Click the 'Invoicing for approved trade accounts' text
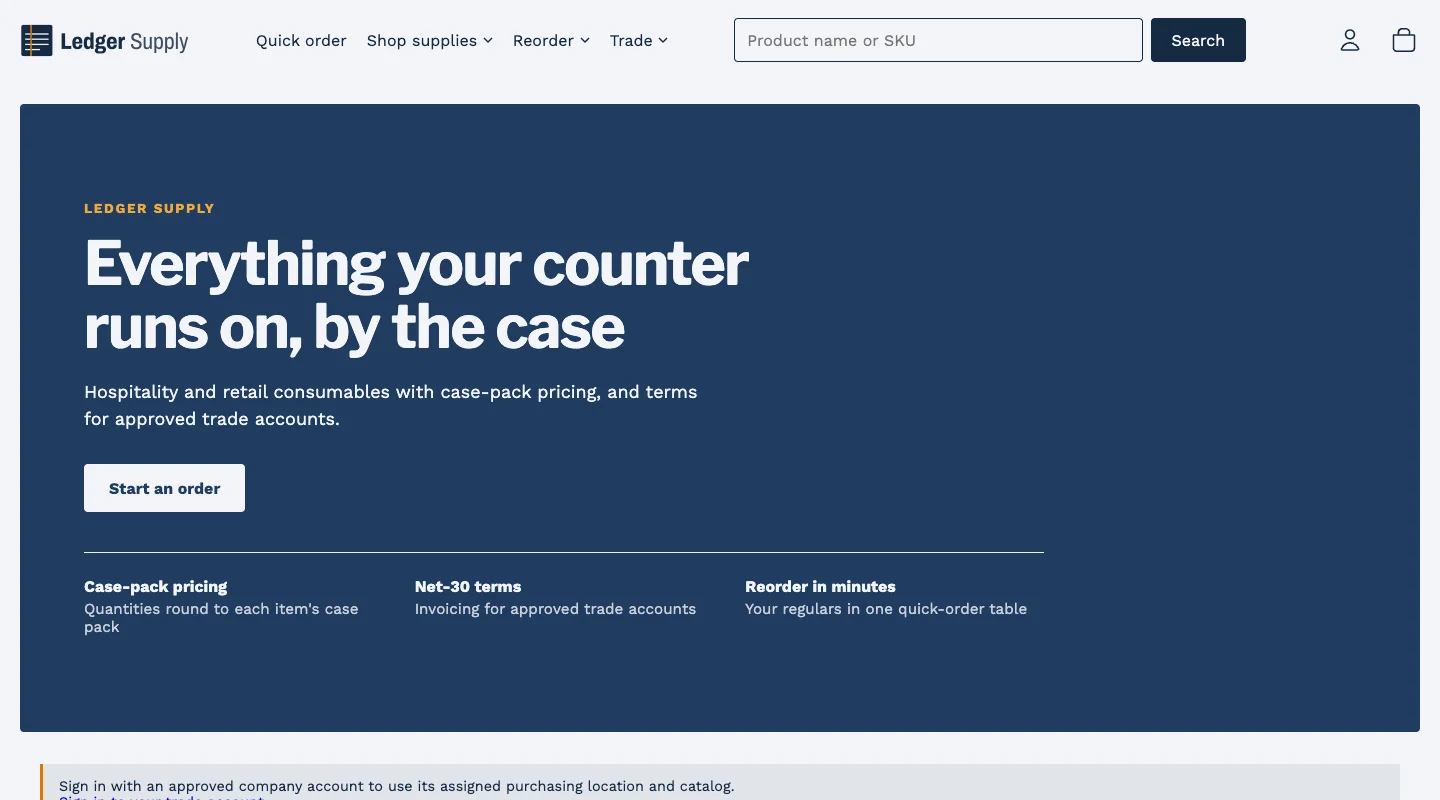1440x800 pixels. point(555,609)
